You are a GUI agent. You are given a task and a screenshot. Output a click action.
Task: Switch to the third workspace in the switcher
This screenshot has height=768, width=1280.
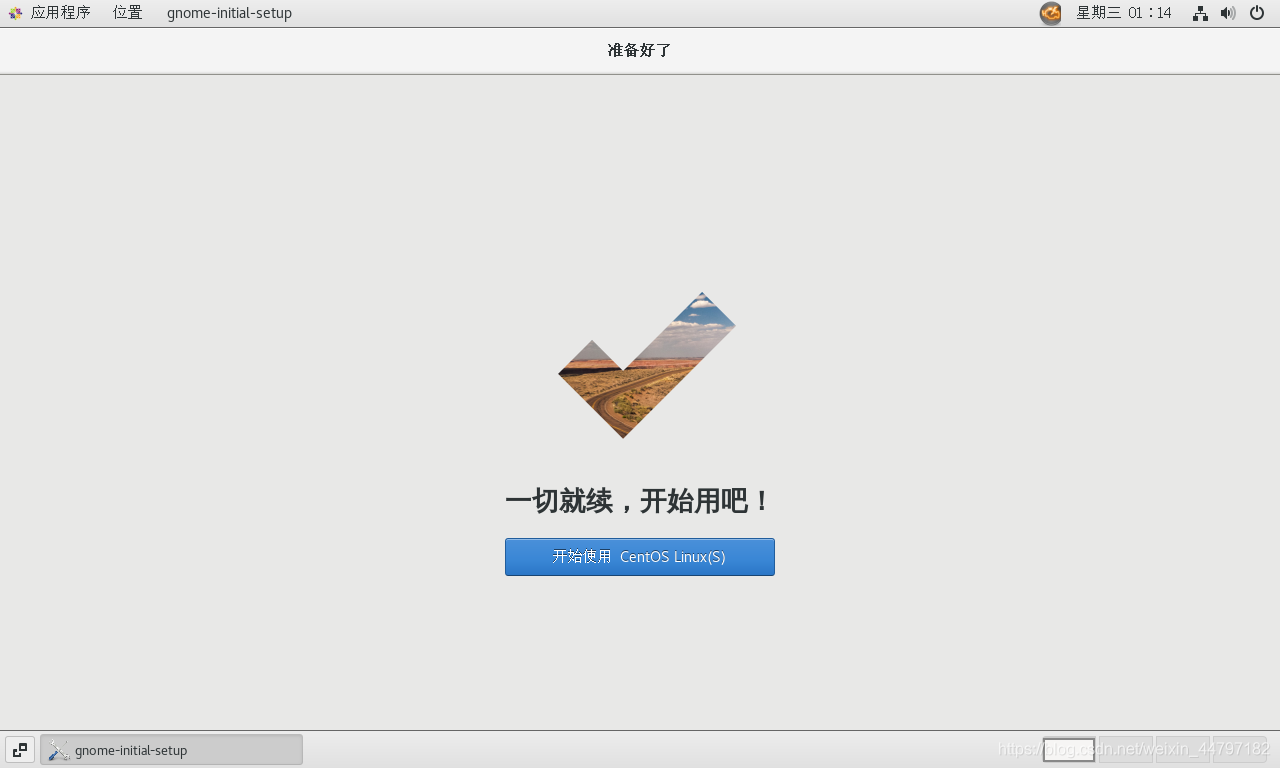1183,750
